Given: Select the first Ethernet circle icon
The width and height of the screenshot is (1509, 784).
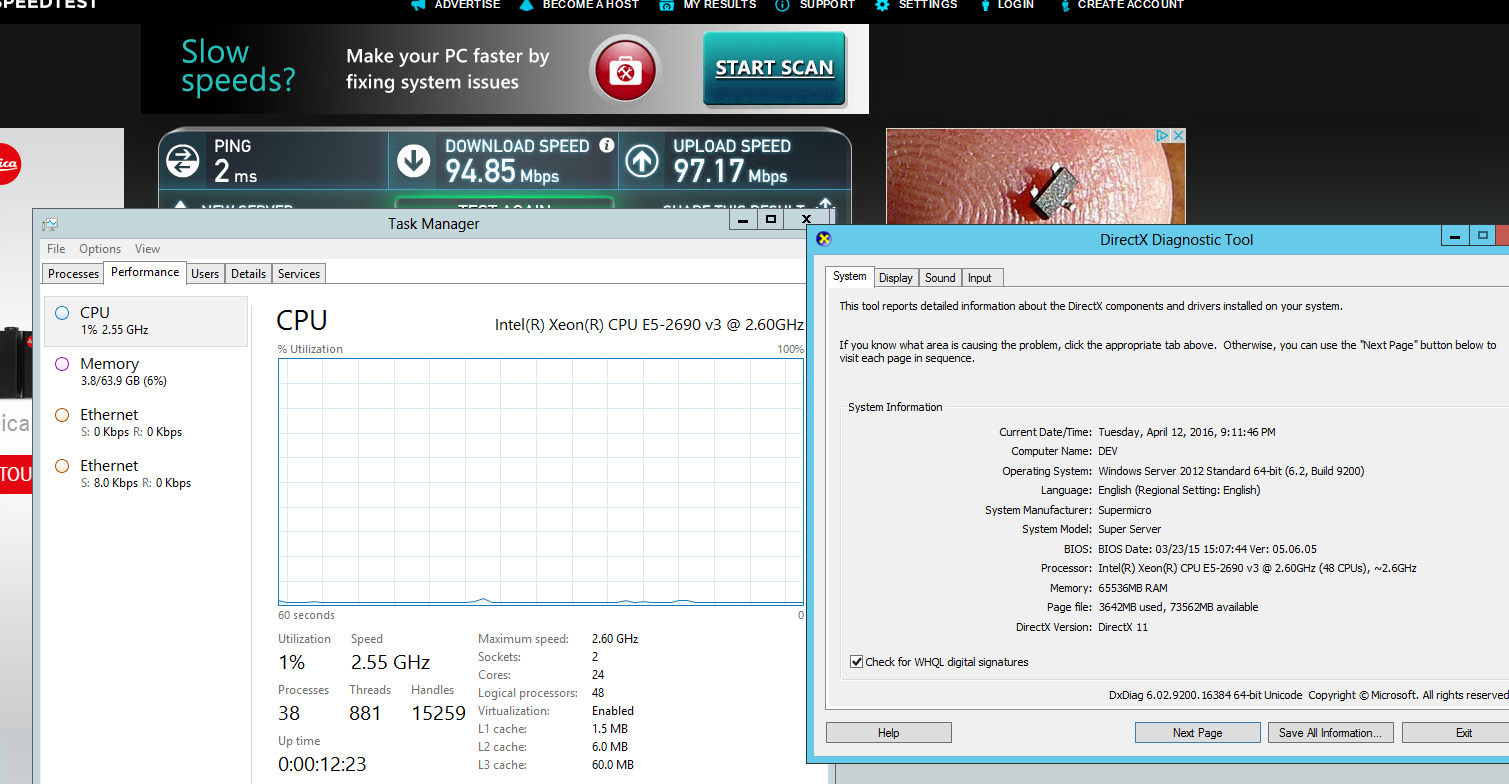Looking at the screenshot, I should (62, 415).
